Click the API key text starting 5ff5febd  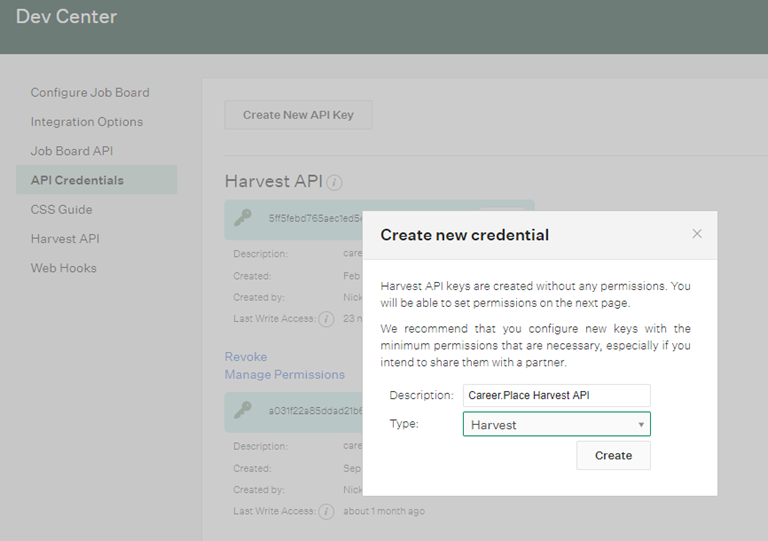click(x=316, y=218)
